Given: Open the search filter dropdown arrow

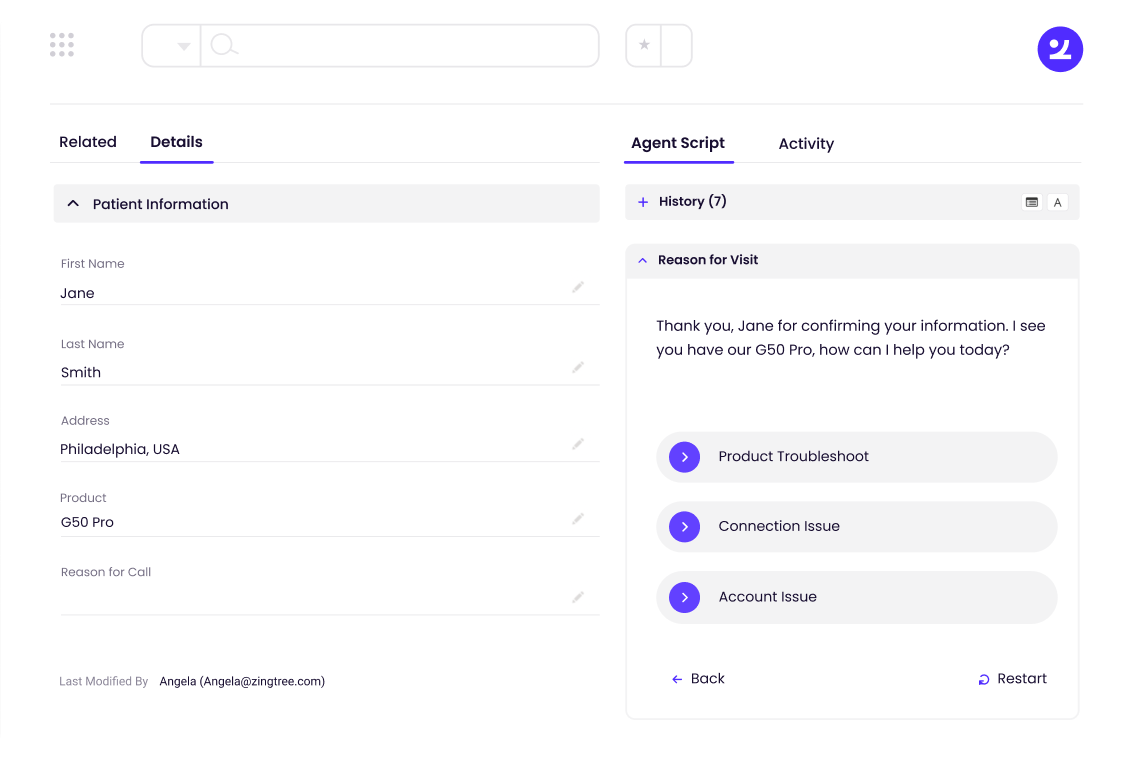Looking at the screenshot, I should coord(184,44).
